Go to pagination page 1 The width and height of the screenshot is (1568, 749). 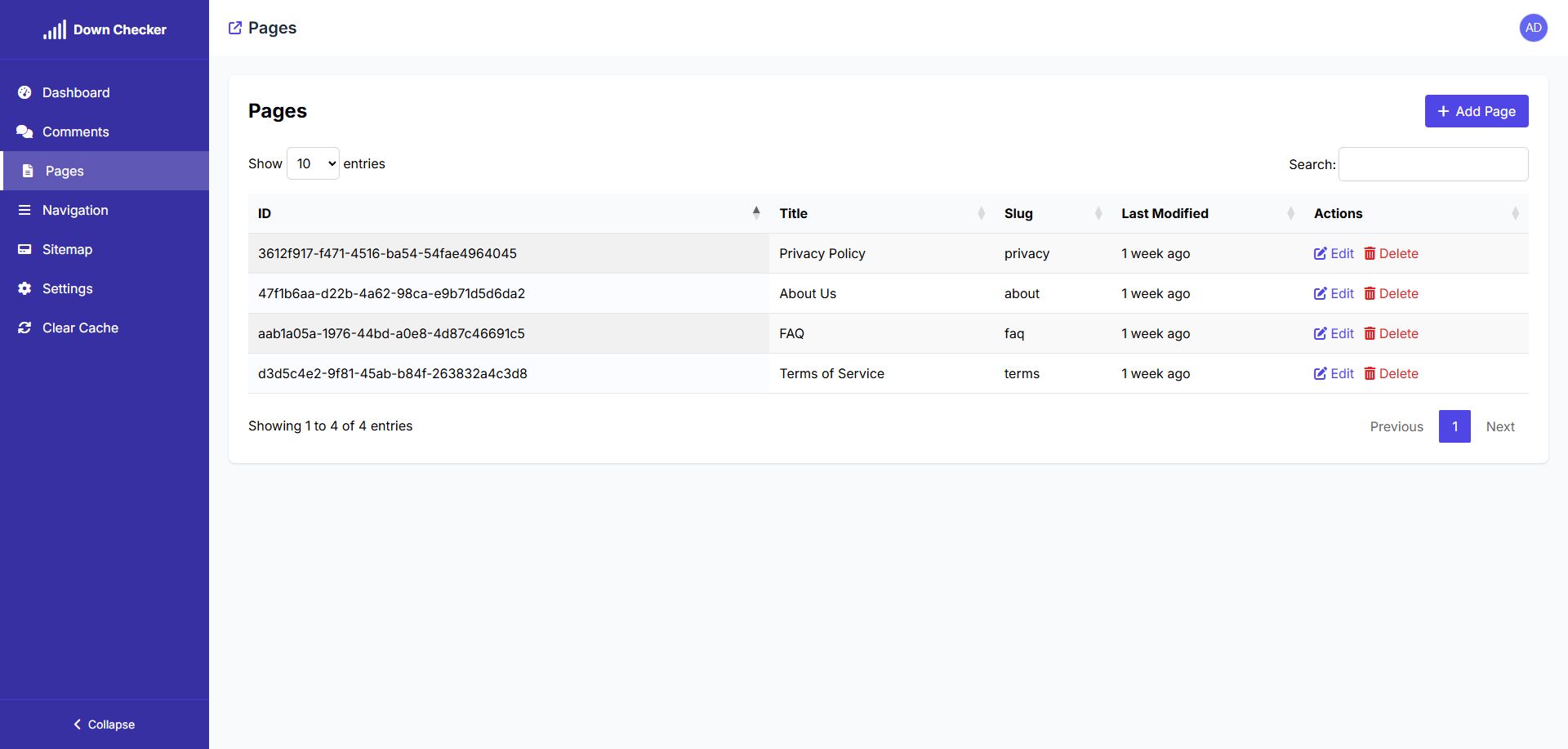coord(1454,426)
